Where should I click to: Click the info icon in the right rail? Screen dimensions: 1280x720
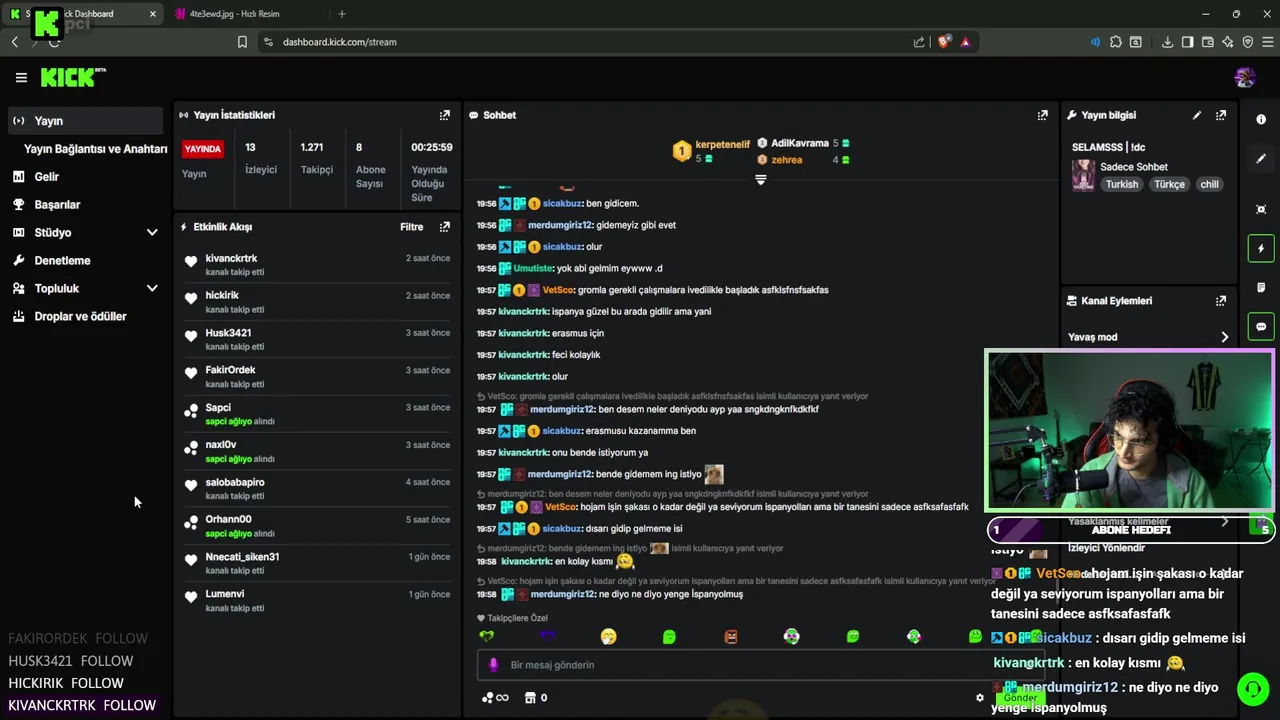pos(1261,119)
